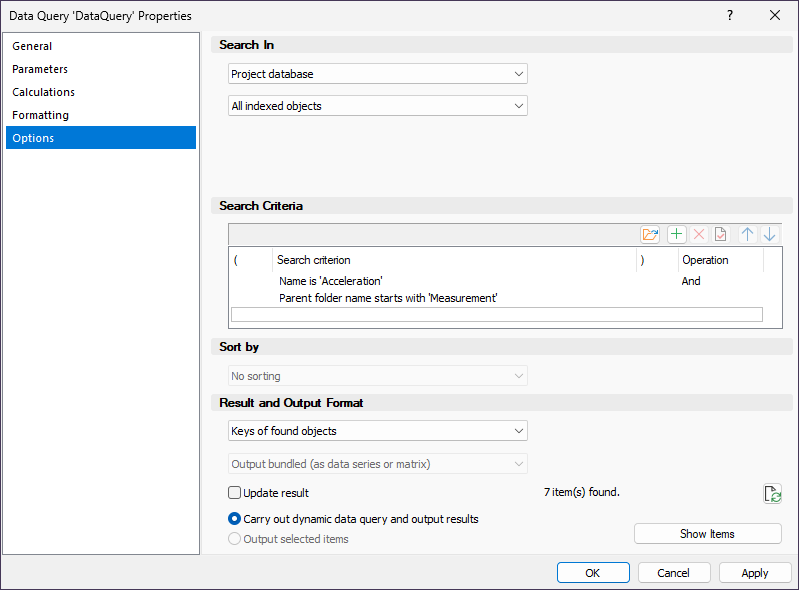Image resolution: width=799 pixels, height=590 pixels.
Task: Choose the 'Output selected items' radio option
Action: point(235,539)
